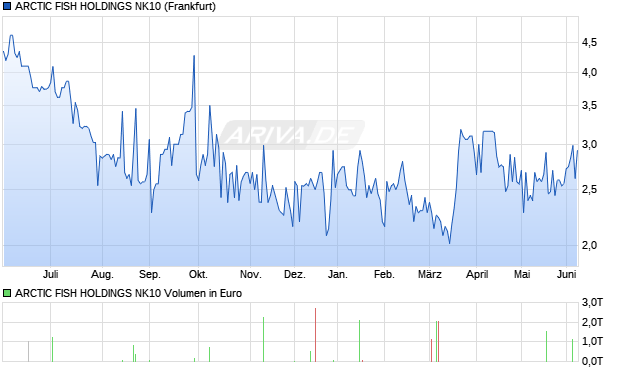620x371 pixels.
Task: Click the 0,0T volume axis value
Action: pos(592,361)
